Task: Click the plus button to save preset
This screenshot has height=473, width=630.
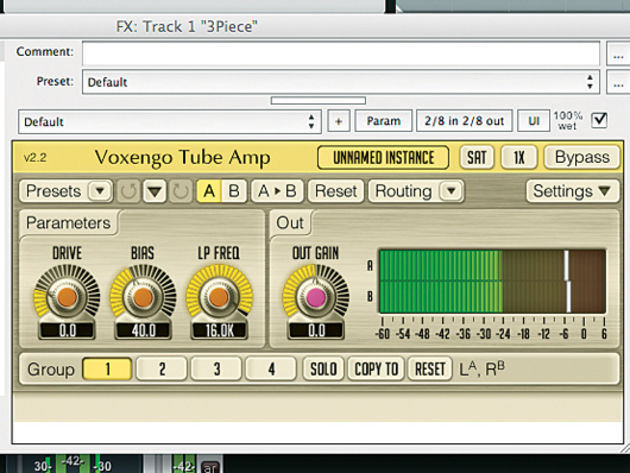Action: [x=339, y=121]
